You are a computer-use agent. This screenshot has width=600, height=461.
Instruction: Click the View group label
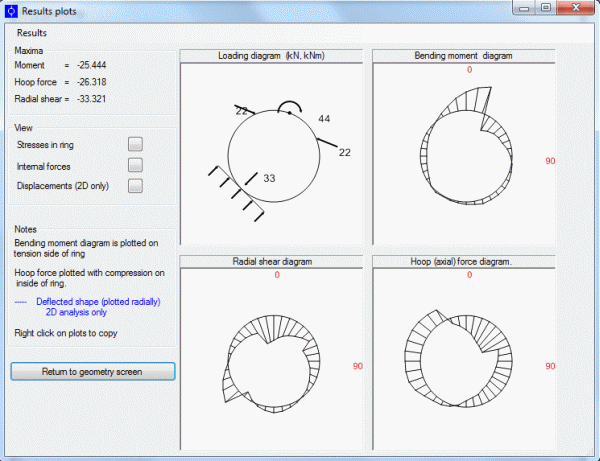coord(23,128)
